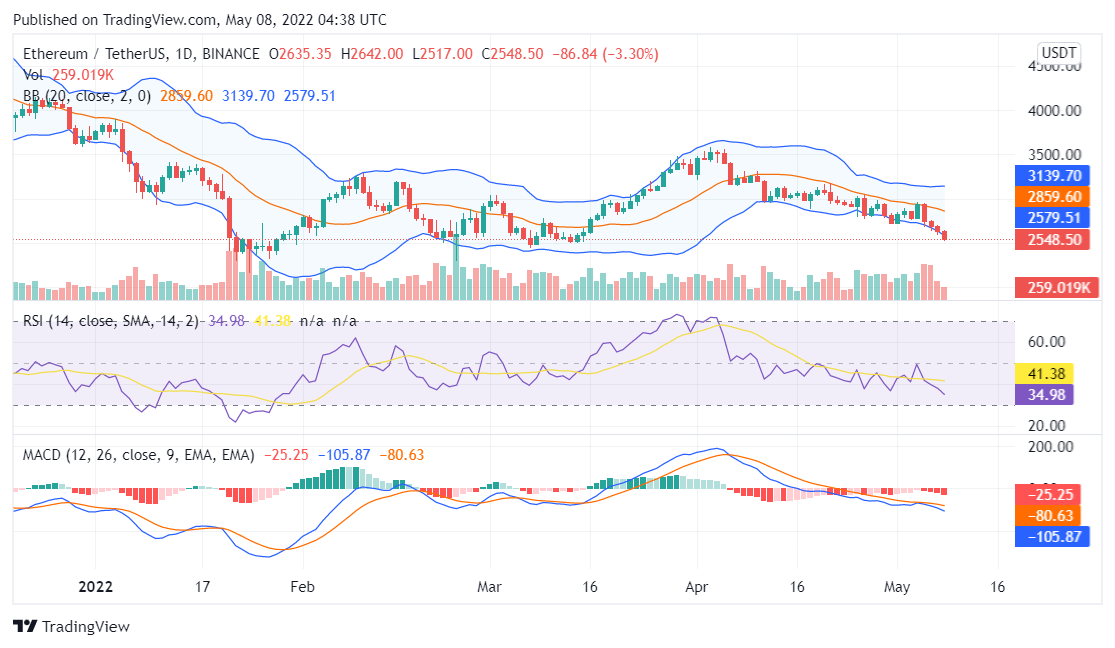
Task: Select the 2022 label on the date axis
Action: click(x=95, y=587)
